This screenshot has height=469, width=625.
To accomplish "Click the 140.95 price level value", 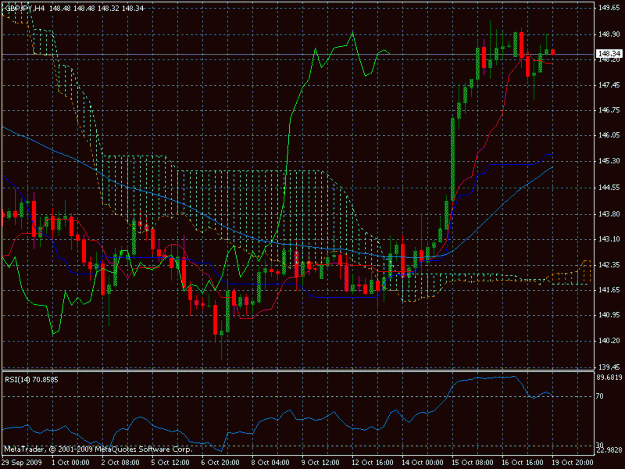I will (609, 315).
